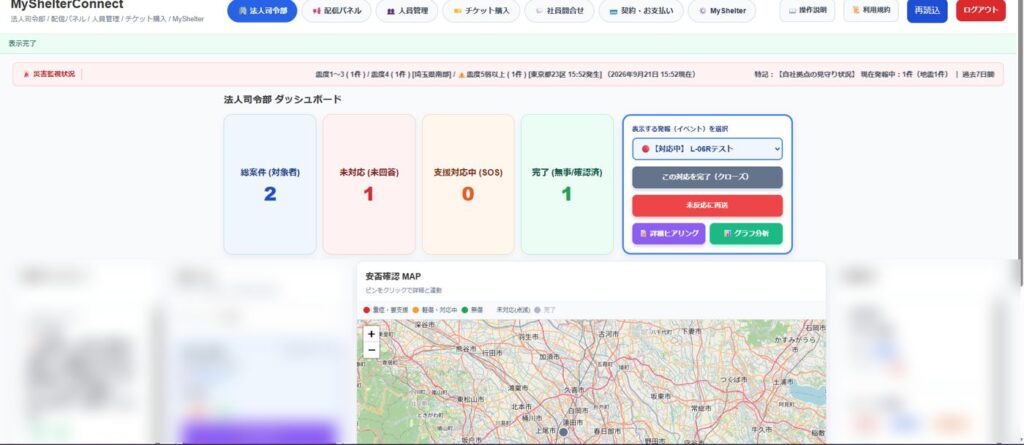Zoom in the map with plus button
Viewport: 1024px width, 445px height.
pyautogui.click(x=371, y=334)
